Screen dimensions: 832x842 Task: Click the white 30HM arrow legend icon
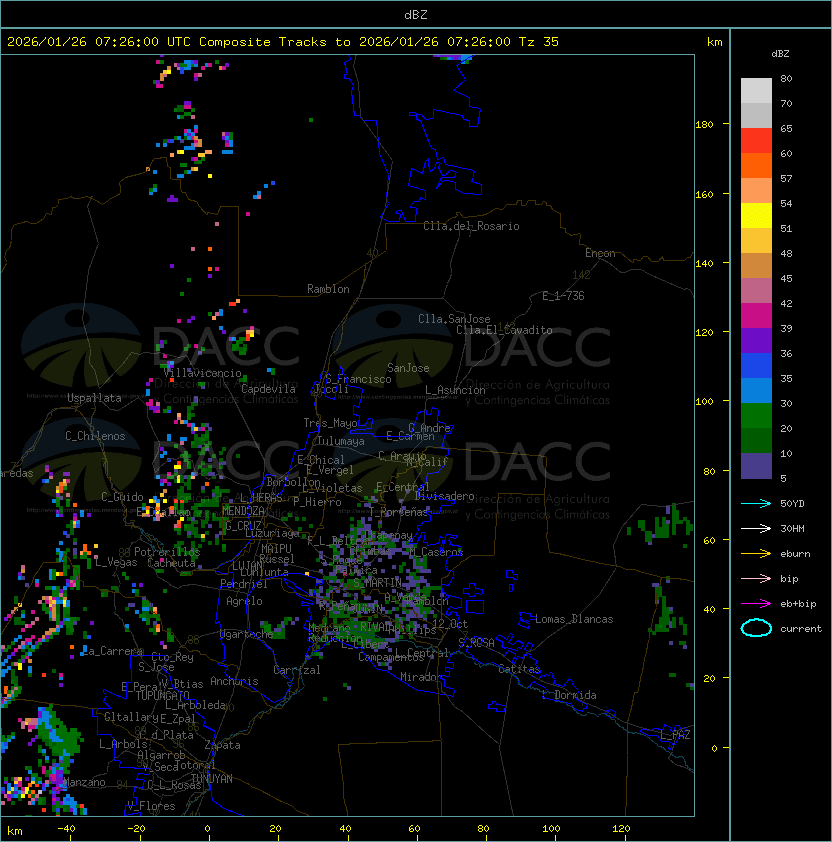click(x=756, y=528)
